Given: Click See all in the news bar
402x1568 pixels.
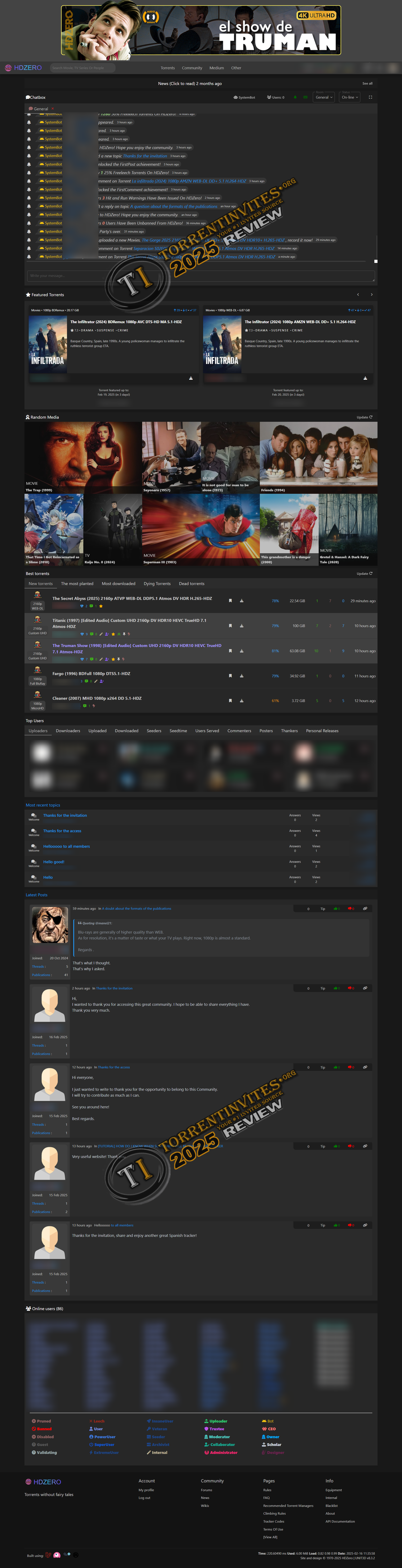Looking at the screenshot, I should click(x=367, y=83).
